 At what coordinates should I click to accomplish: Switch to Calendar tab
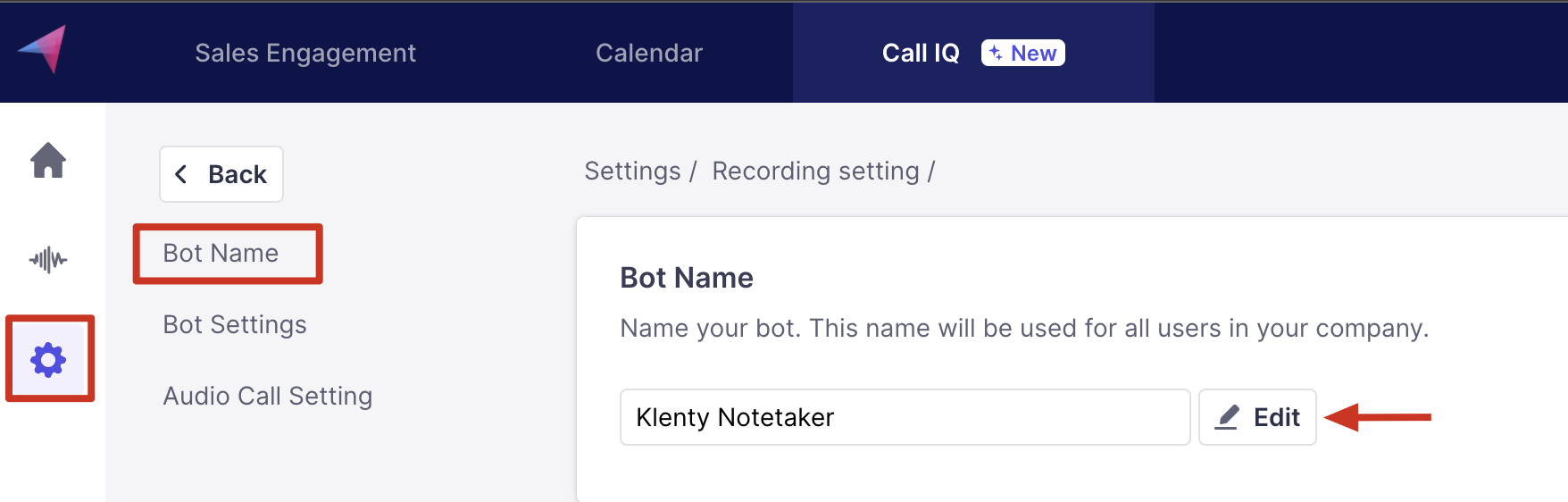[x=649, y=53]
